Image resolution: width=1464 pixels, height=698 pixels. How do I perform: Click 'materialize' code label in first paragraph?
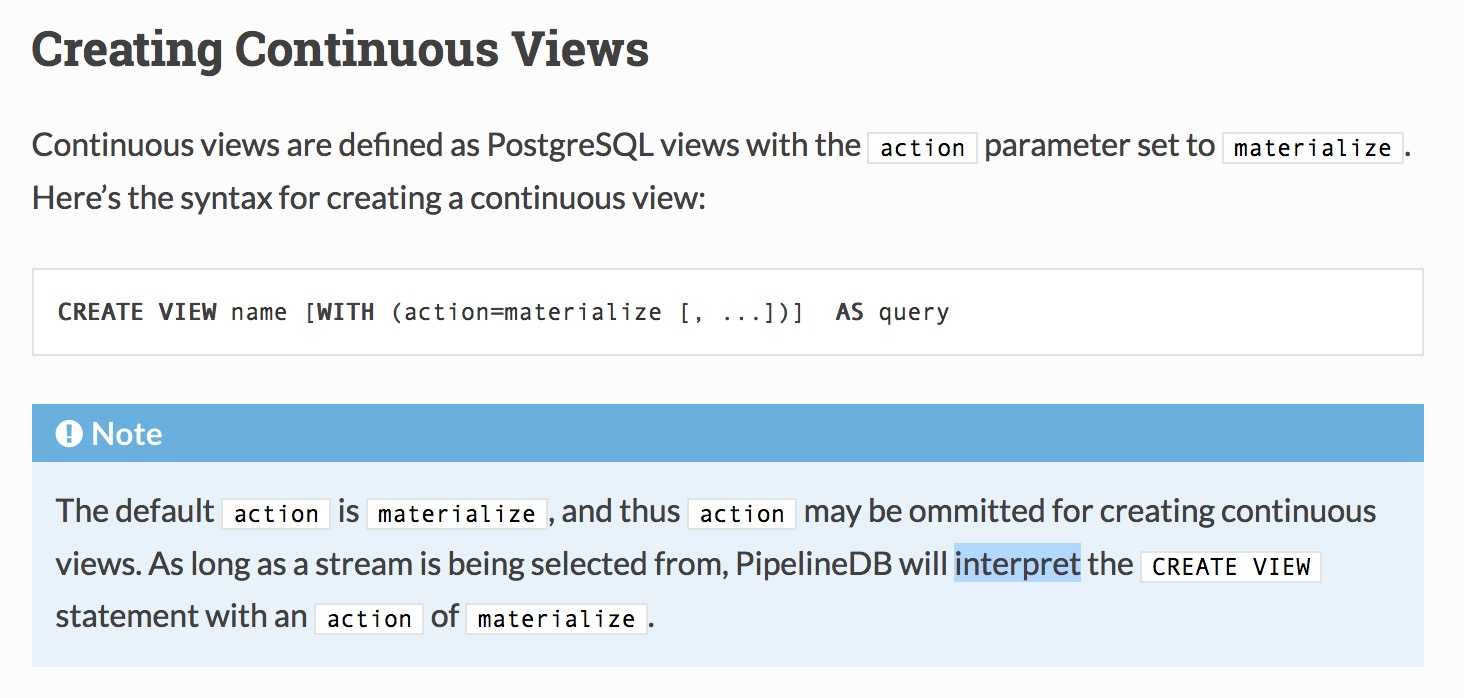[1313, 148]
